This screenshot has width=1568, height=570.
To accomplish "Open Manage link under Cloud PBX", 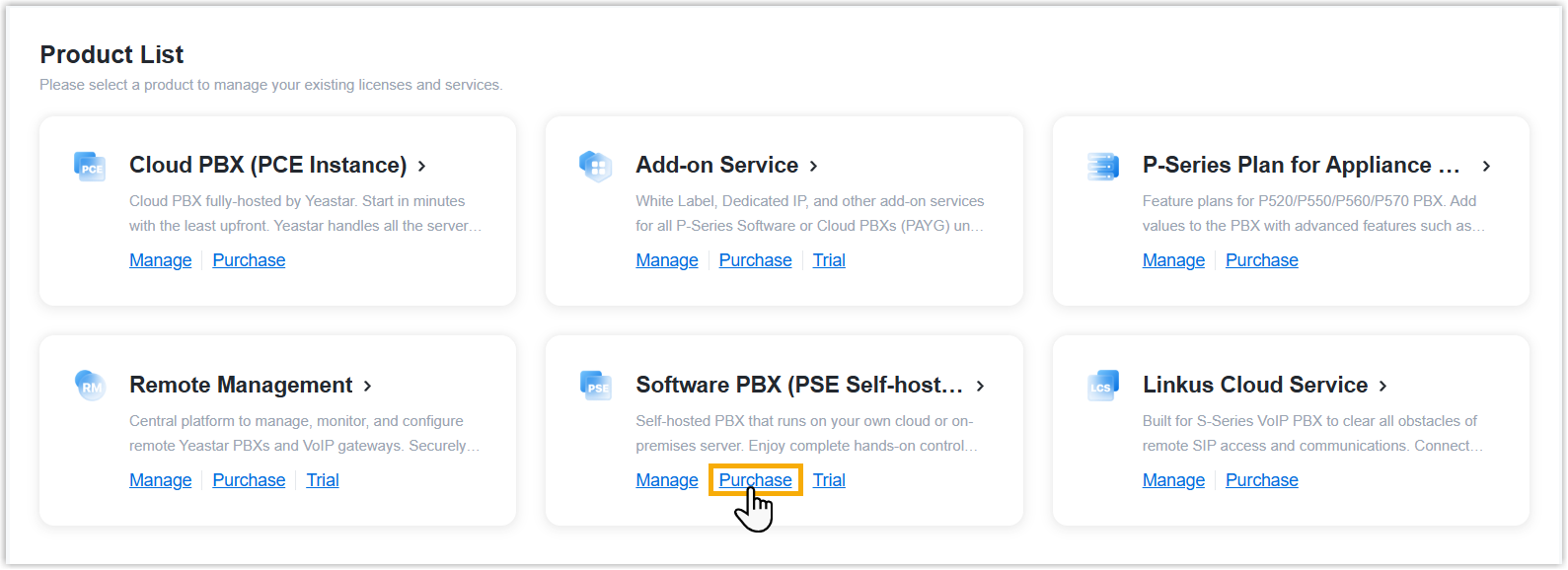I will 161,260.
